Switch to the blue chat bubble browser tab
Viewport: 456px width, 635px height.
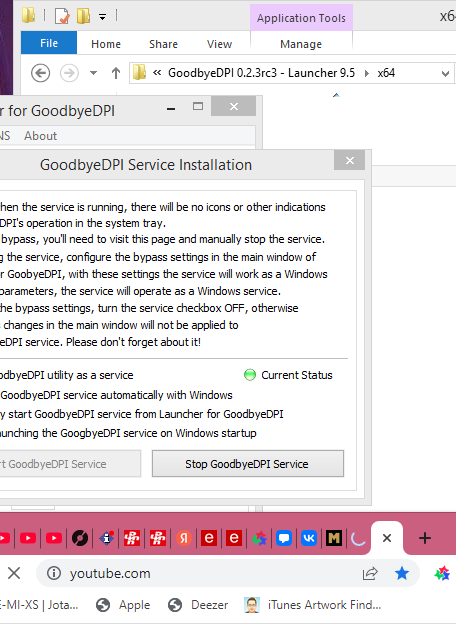[284, 538]
